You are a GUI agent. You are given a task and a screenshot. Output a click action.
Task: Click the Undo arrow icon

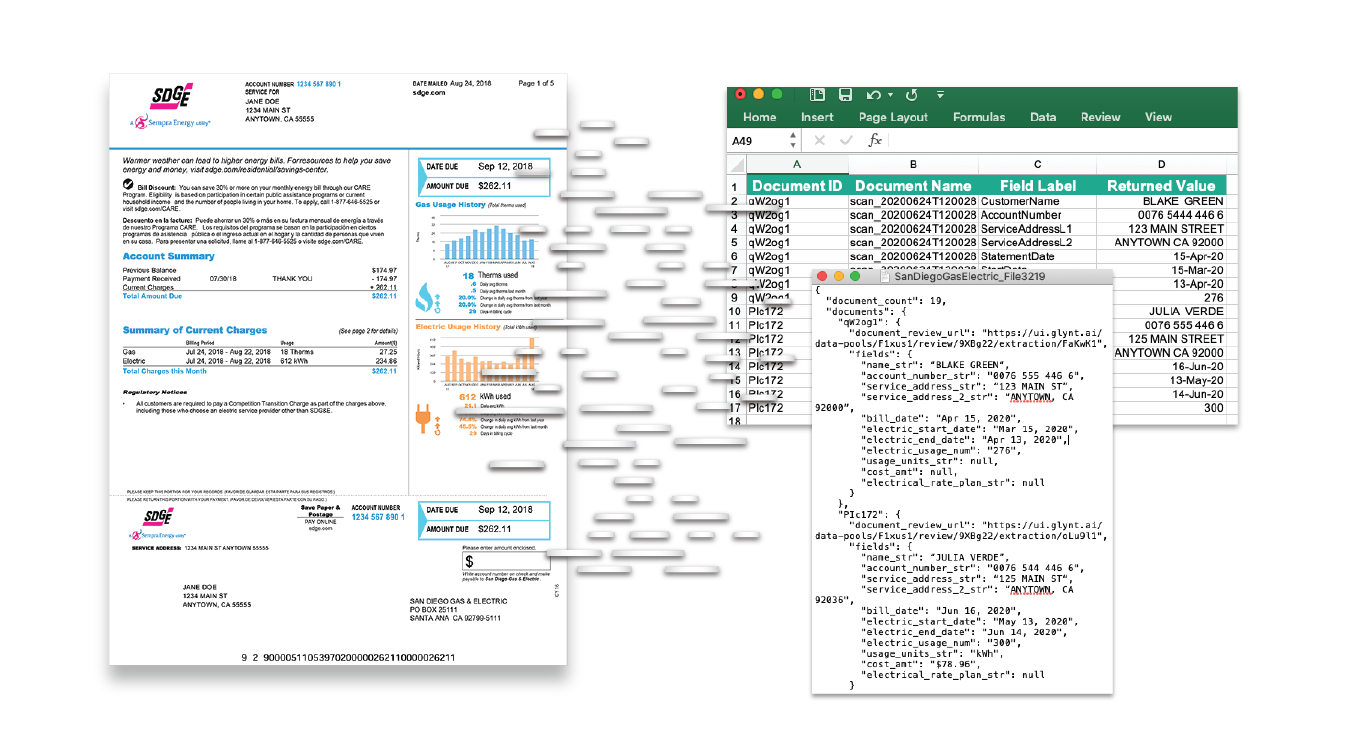(x=873, y=95)
